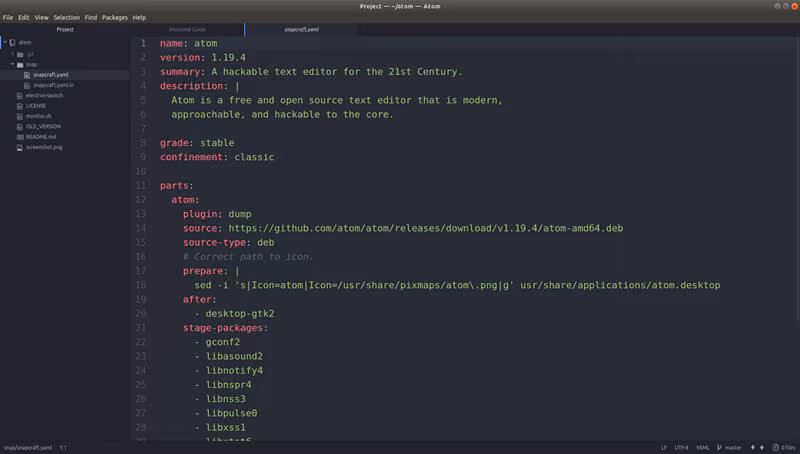Click the OLD_VERSION file icon
Screen dimensions: 800x454
[20, 127]
